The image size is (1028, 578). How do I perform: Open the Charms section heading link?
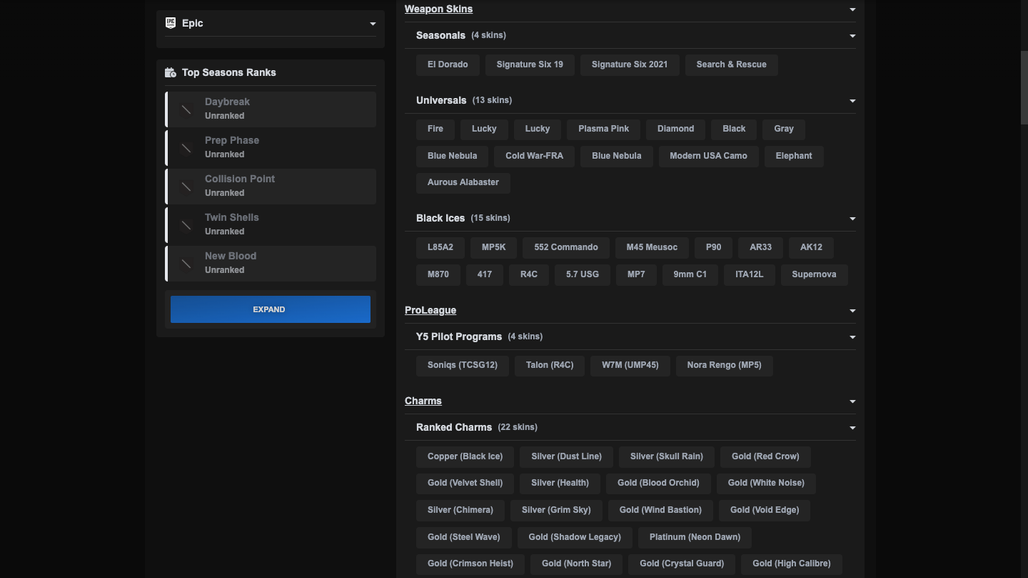click(423, 401)
